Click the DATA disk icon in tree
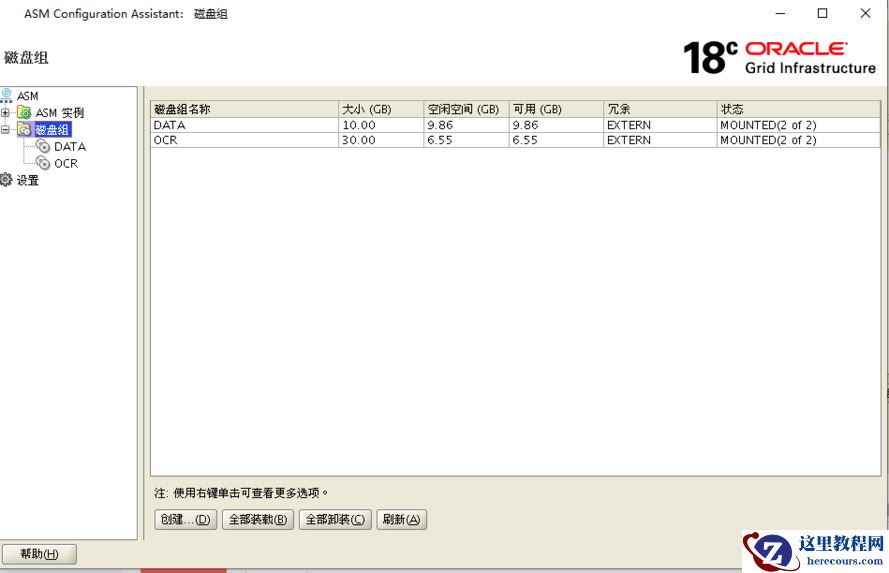This screenshot has height=573, width=889. (43, 146)
